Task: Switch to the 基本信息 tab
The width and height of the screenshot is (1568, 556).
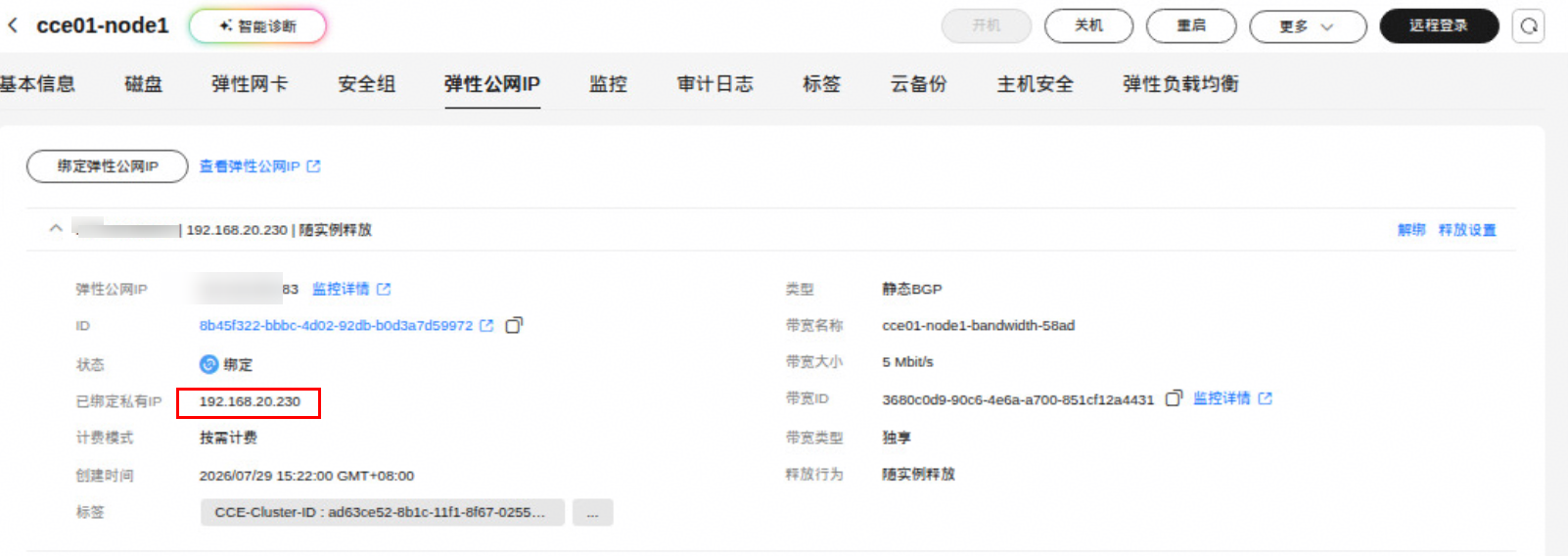Action: (x=37, y=84)
